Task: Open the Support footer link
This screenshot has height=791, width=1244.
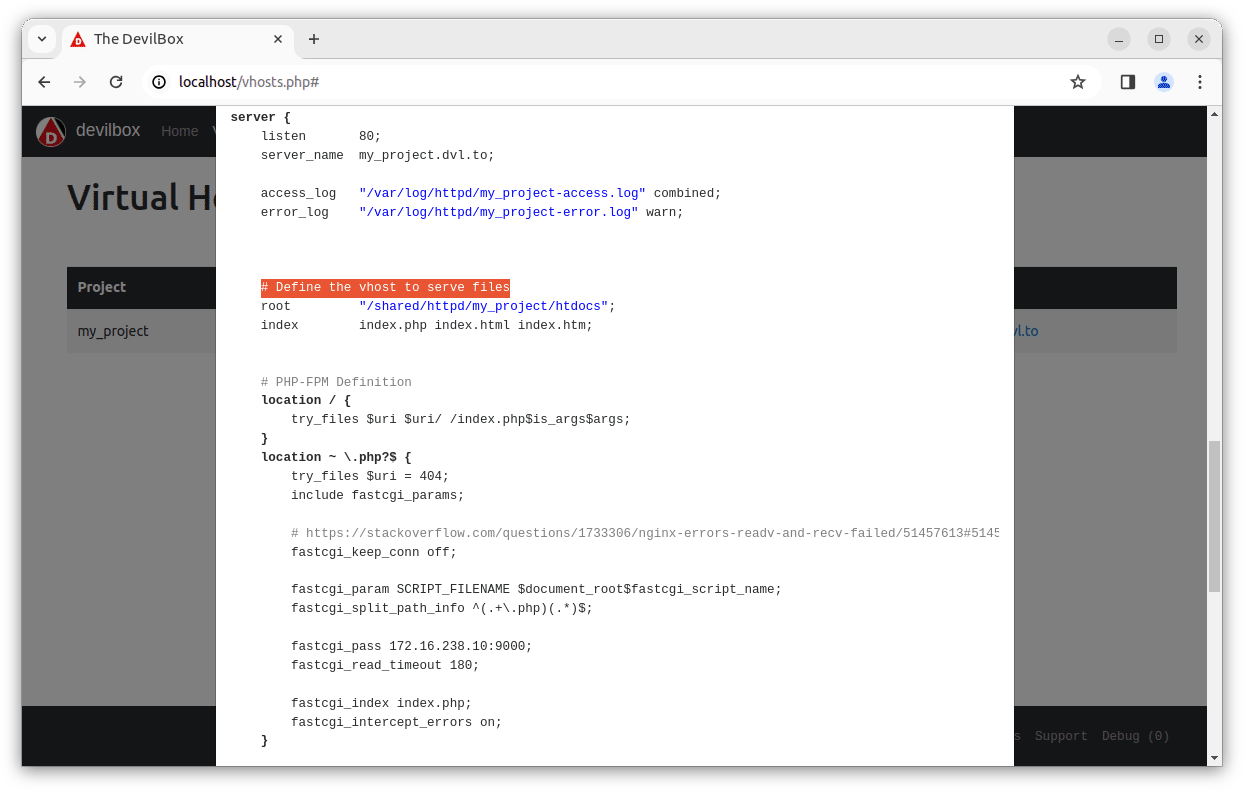Action: click(x=1060, y=736)
